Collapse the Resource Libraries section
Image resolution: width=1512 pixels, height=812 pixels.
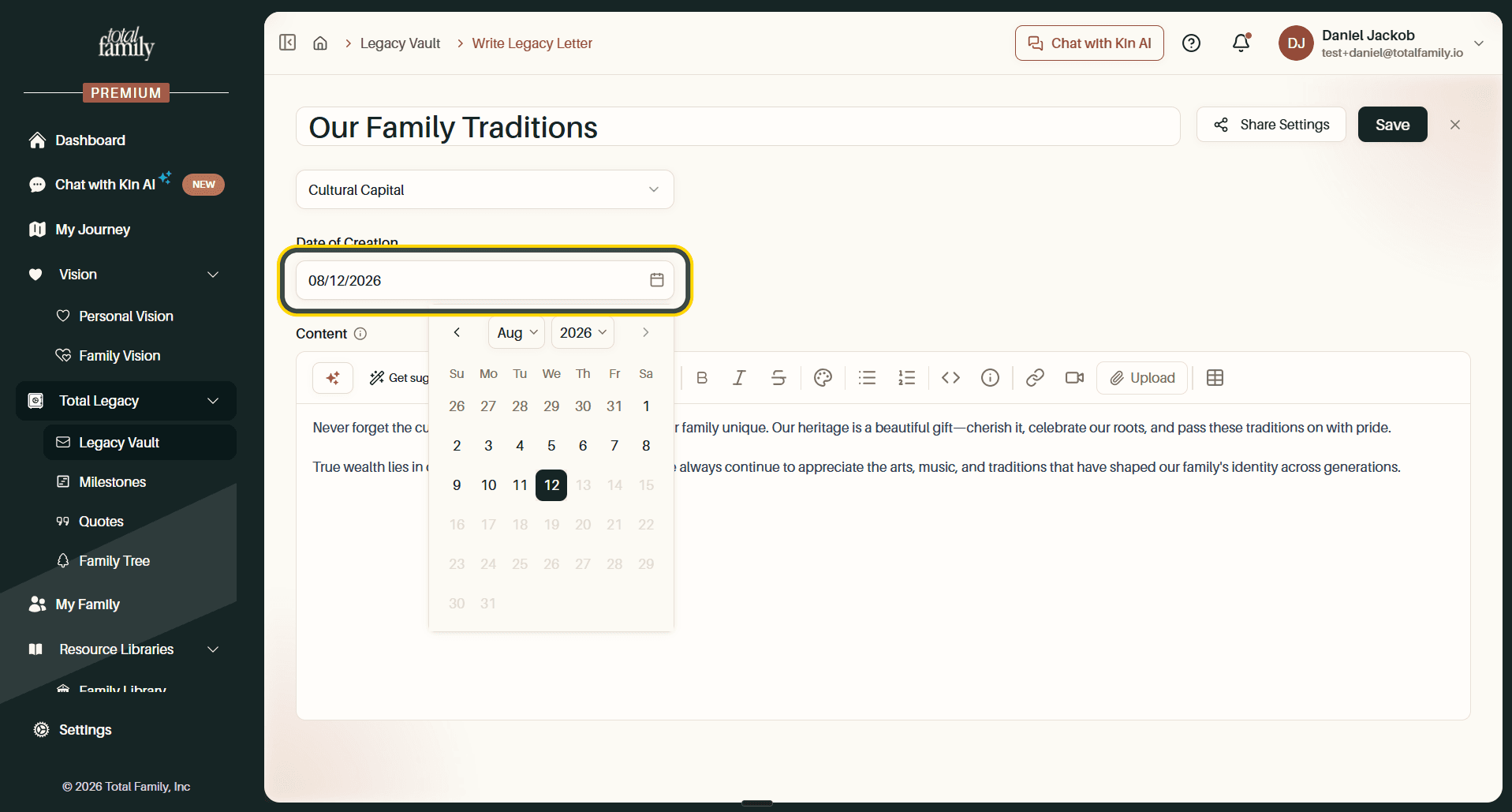213,649
